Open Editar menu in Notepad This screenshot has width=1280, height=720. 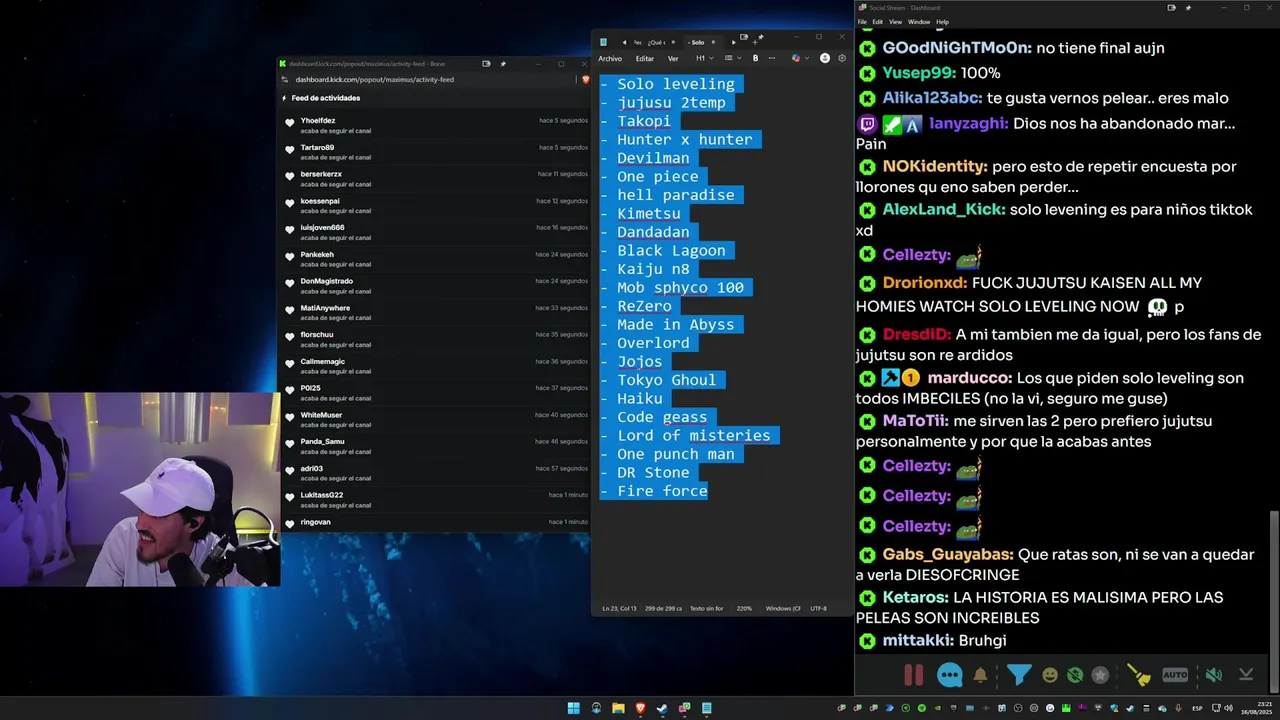click(645, 58)
